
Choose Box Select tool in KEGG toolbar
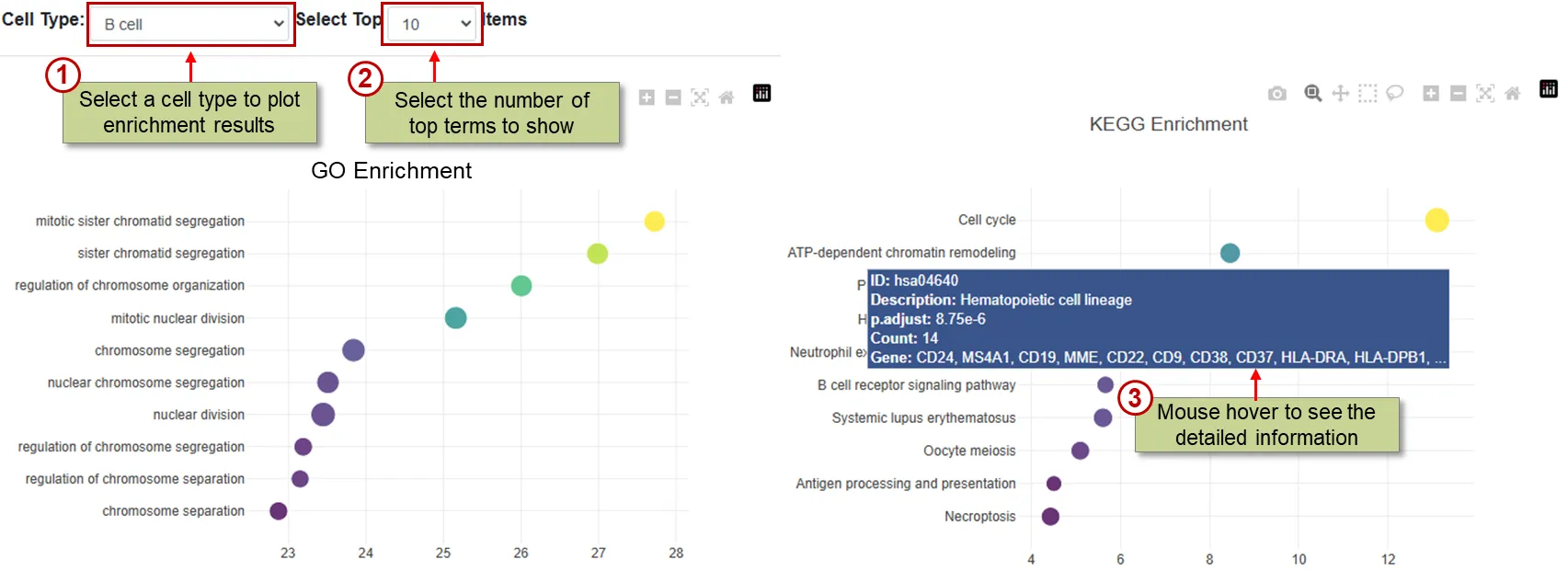(x=1368, y=93)
